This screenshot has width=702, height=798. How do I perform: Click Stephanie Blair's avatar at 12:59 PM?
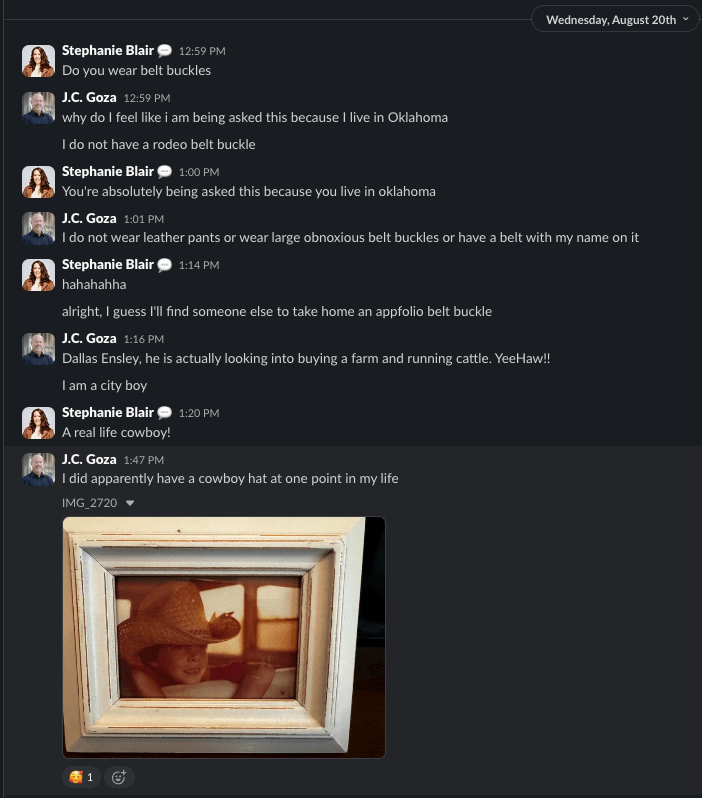[38, 61]
